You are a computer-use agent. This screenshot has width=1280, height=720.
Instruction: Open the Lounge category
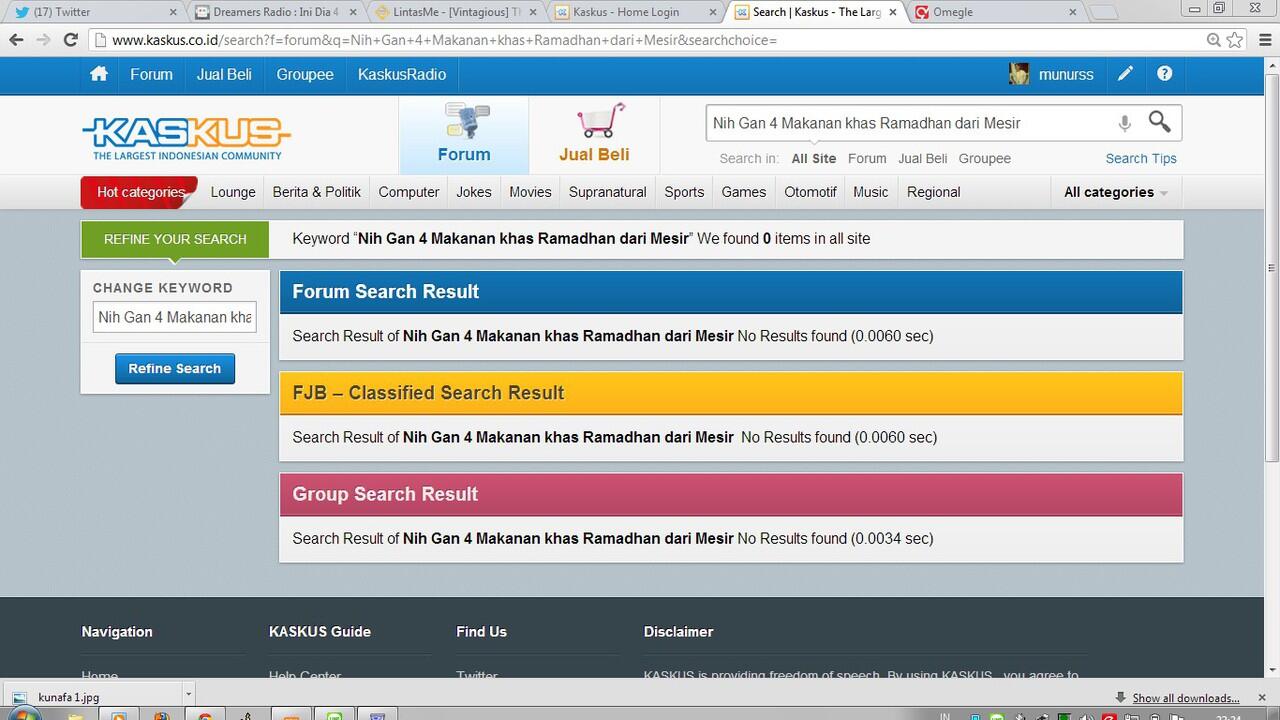[x=233, y=192]
